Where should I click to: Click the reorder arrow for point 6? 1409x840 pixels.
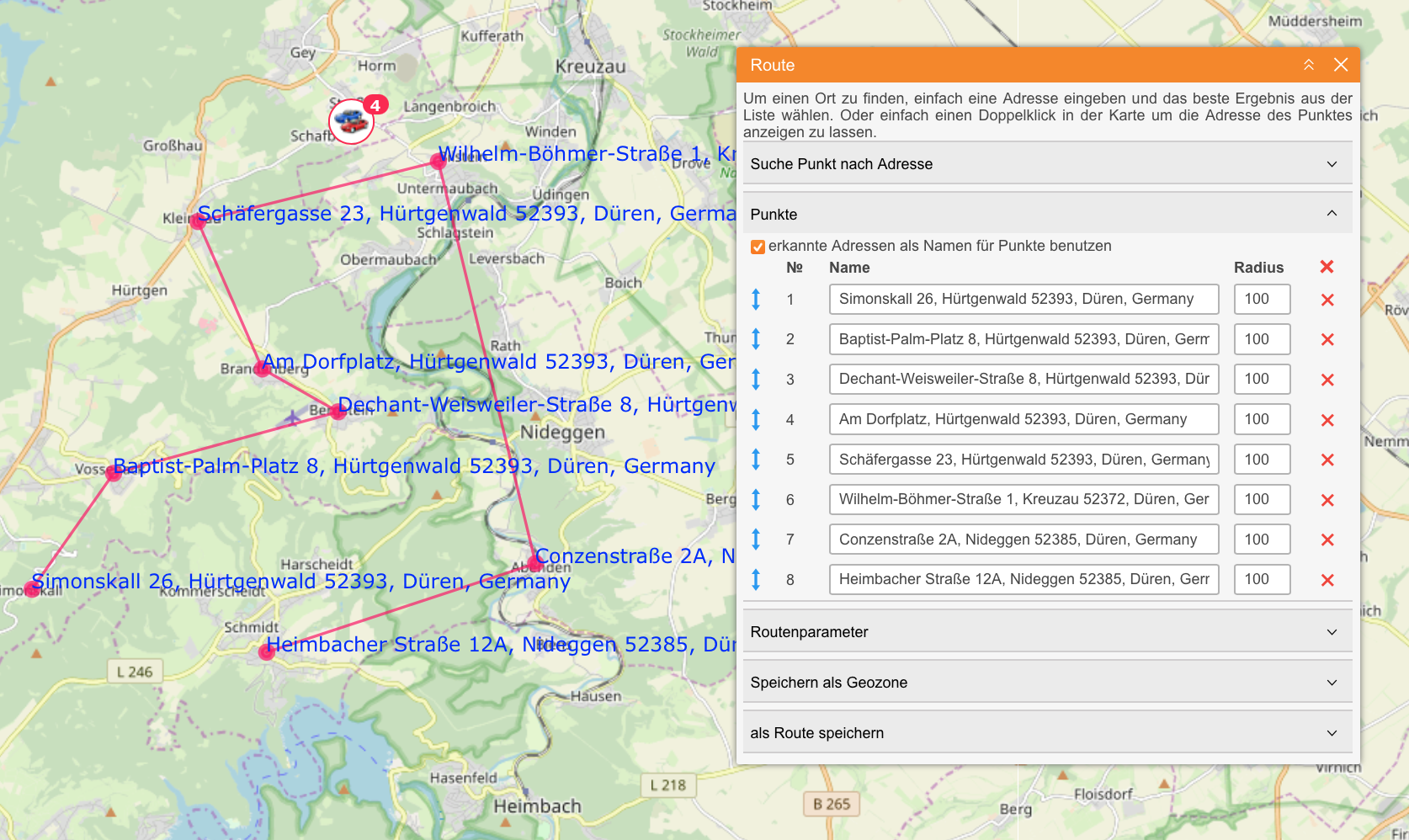pyautogui.click(x=756, y=500)
